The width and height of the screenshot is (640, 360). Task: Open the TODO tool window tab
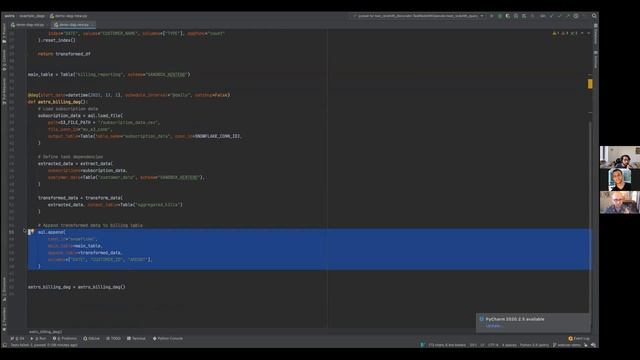[113, 338]
